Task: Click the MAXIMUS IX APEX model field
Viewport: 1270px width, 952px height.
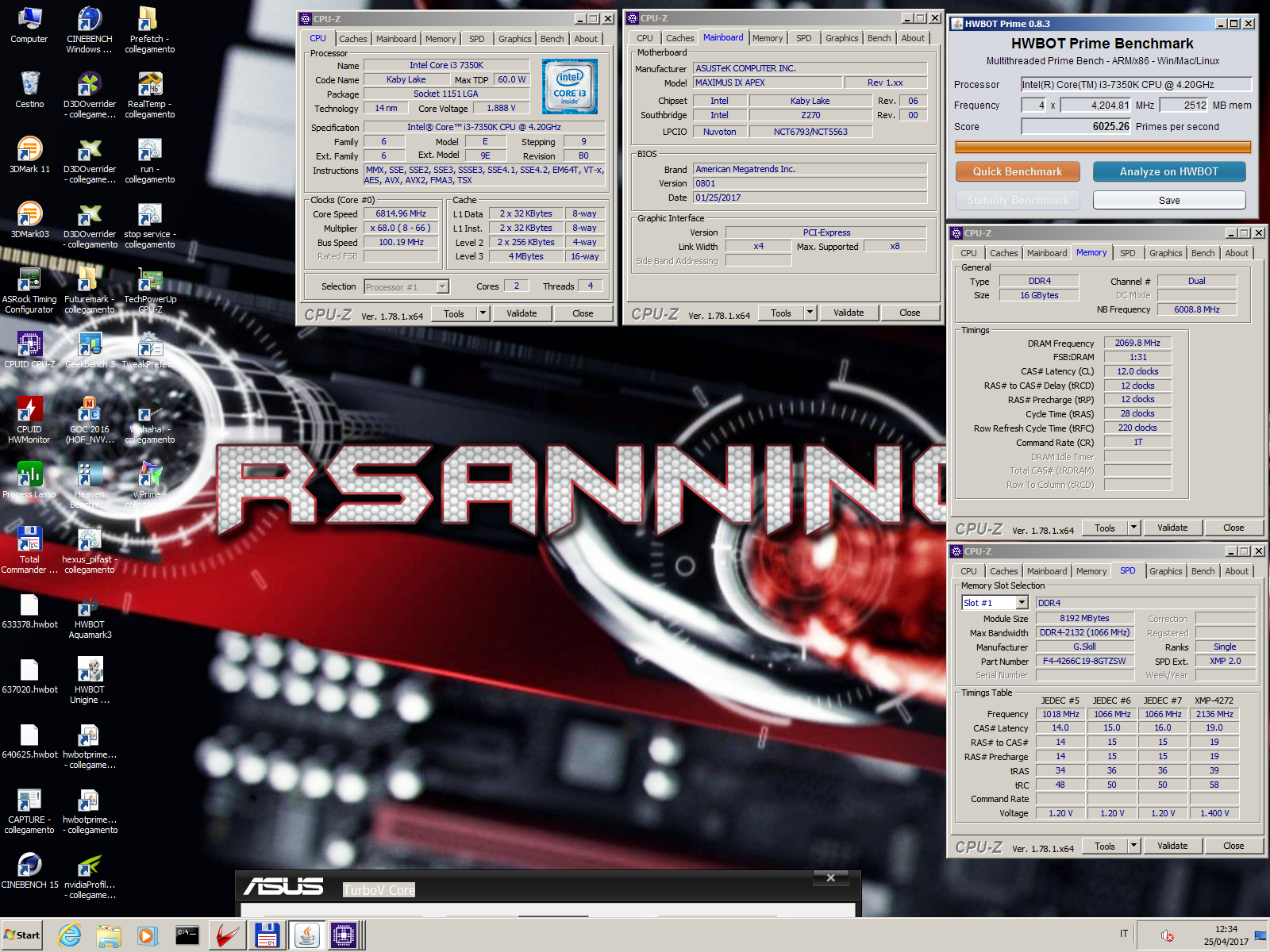Action: coord(767,83)
